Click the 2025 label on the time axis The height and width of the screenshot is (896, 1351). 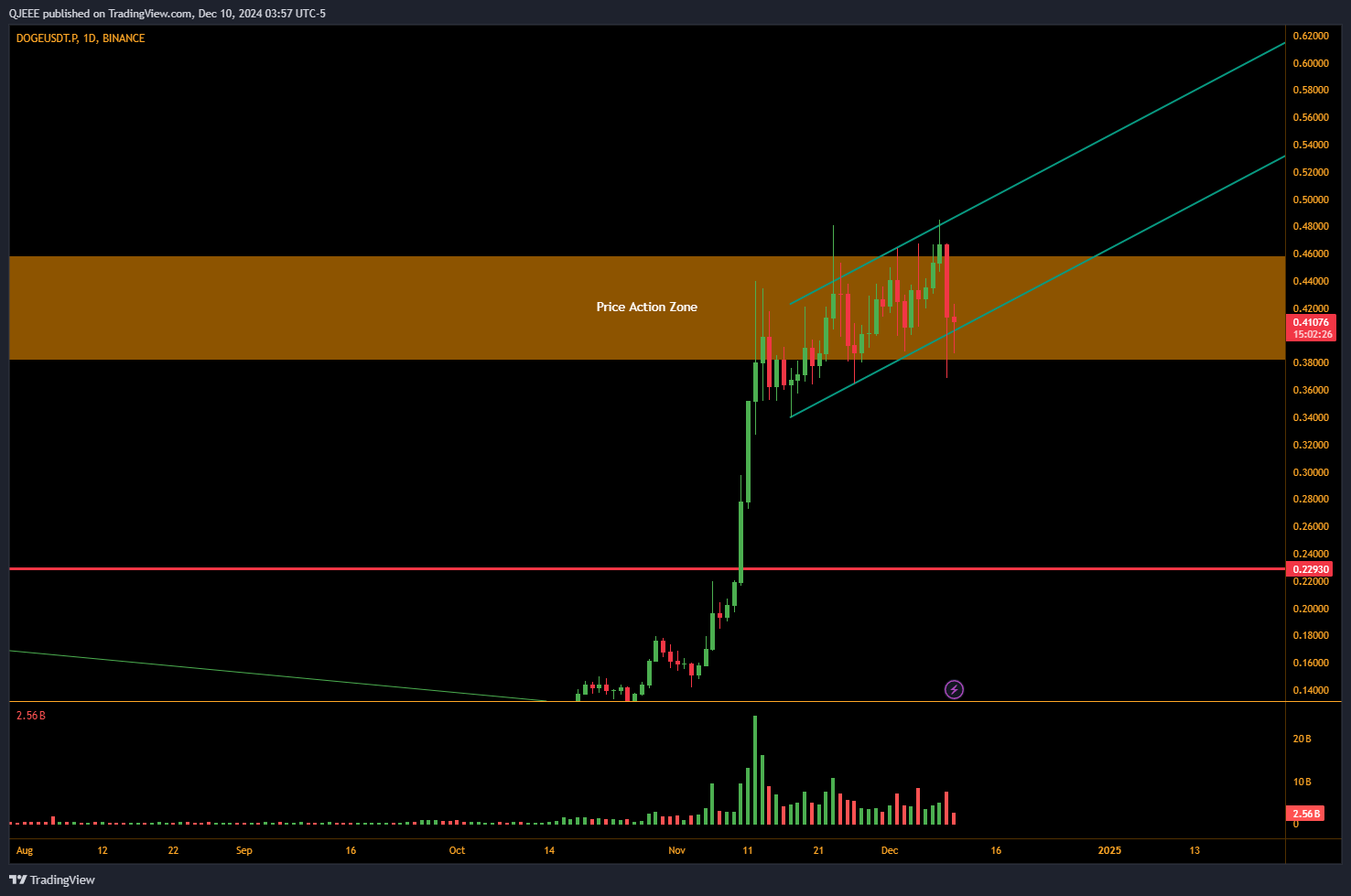pos(1109,850)
